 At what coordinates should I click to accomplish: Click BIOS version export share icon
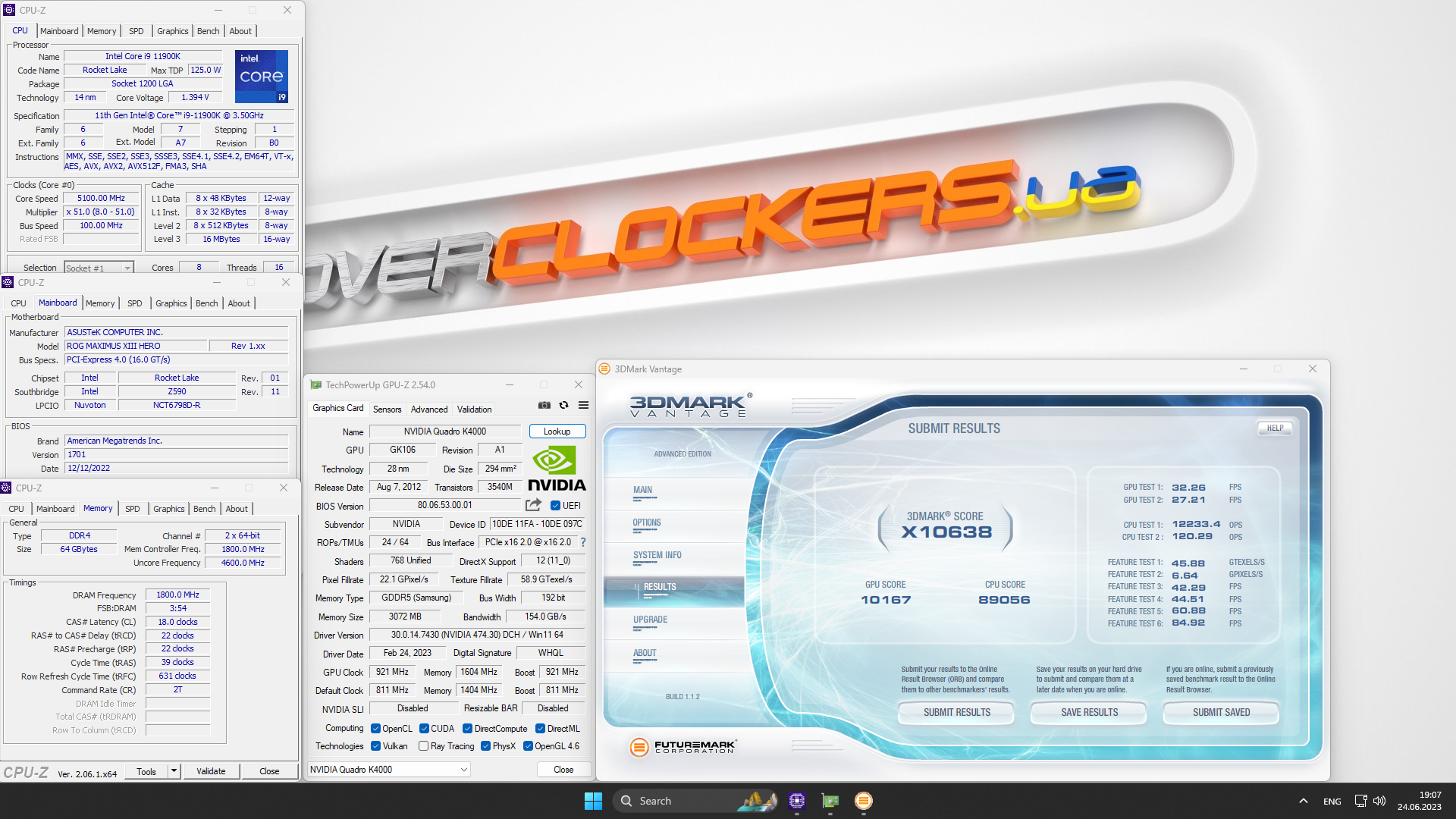tap(533, 505)
